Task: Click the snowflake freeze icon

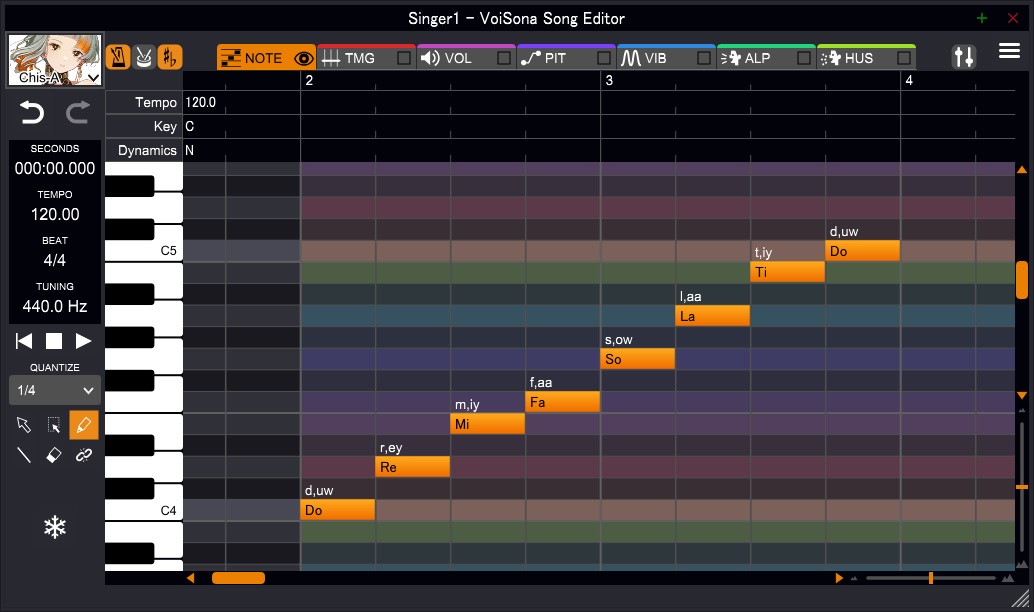Action: 55,527
